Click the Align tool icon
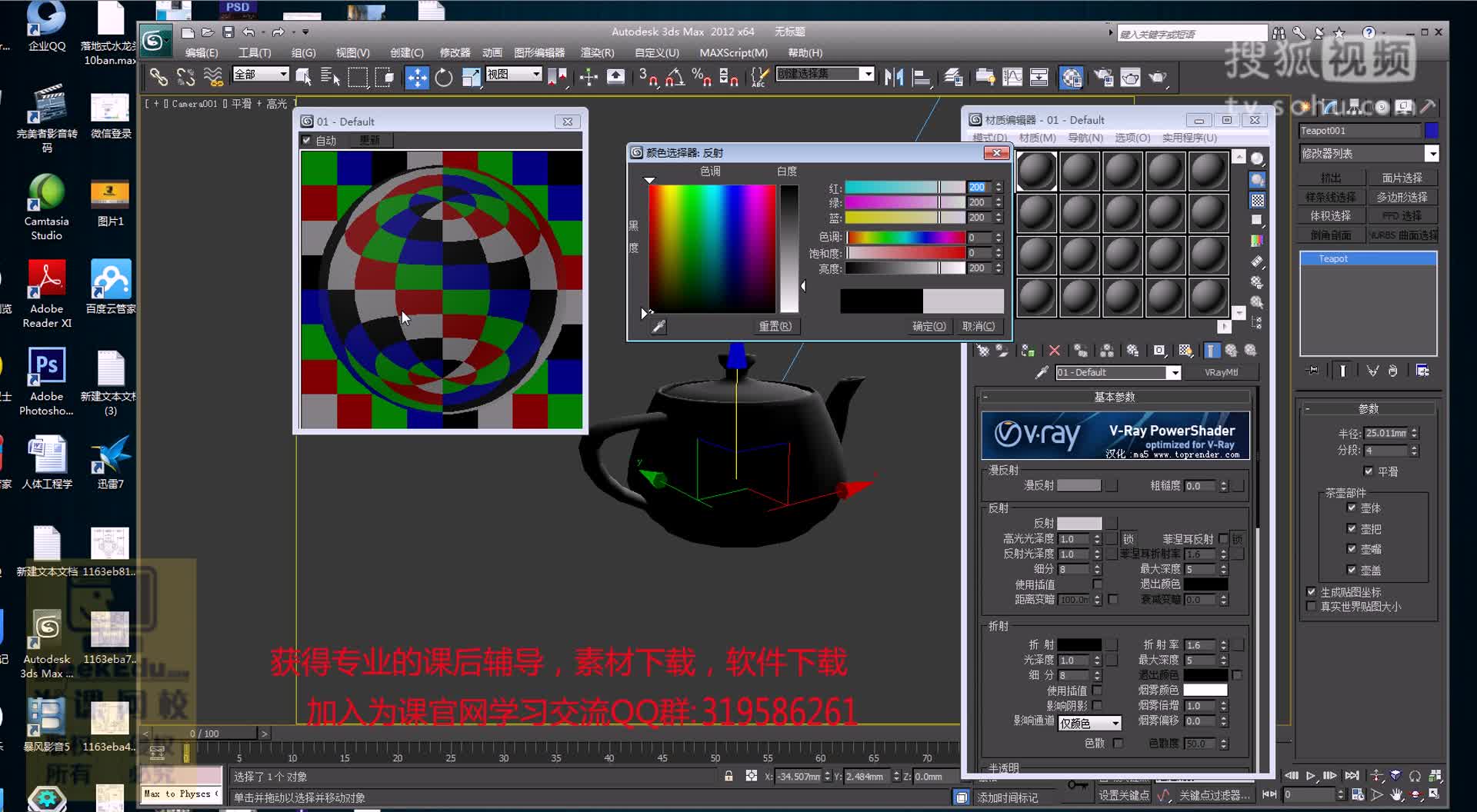Screen dimensions: 1477x812 [x=921, y=76]
